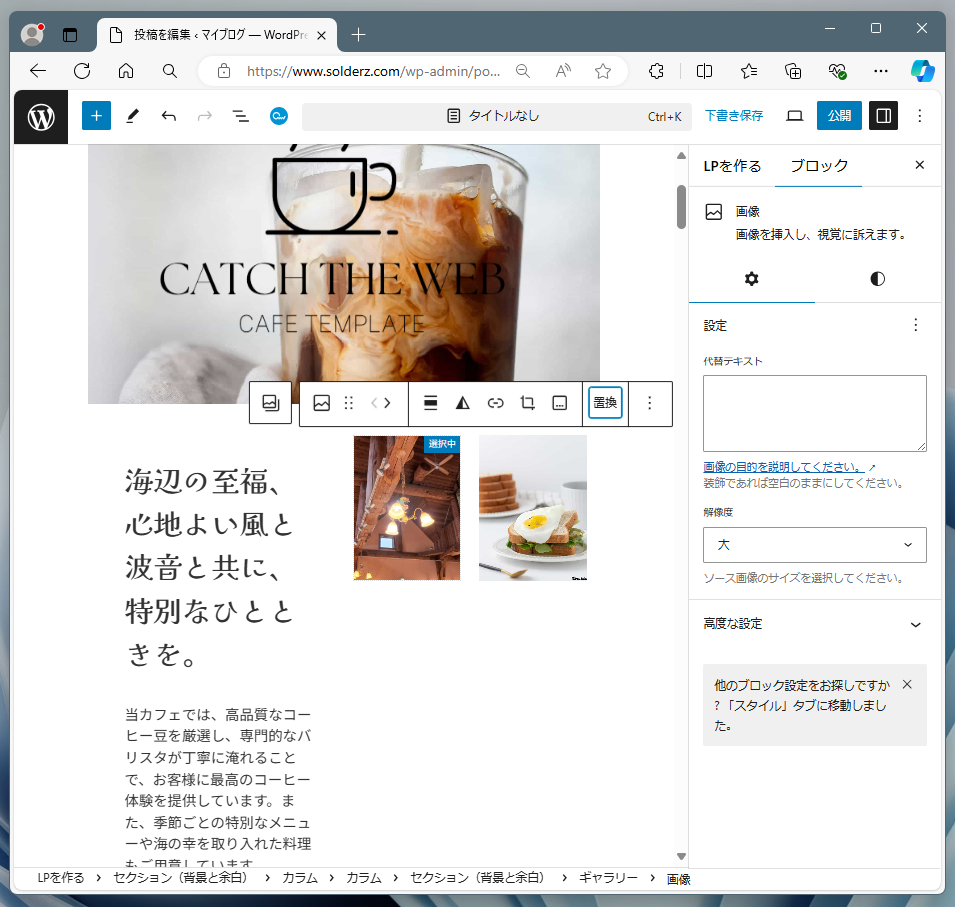Open the favorites list icon
Screen dimensions: 955x907
coord(749,71)
